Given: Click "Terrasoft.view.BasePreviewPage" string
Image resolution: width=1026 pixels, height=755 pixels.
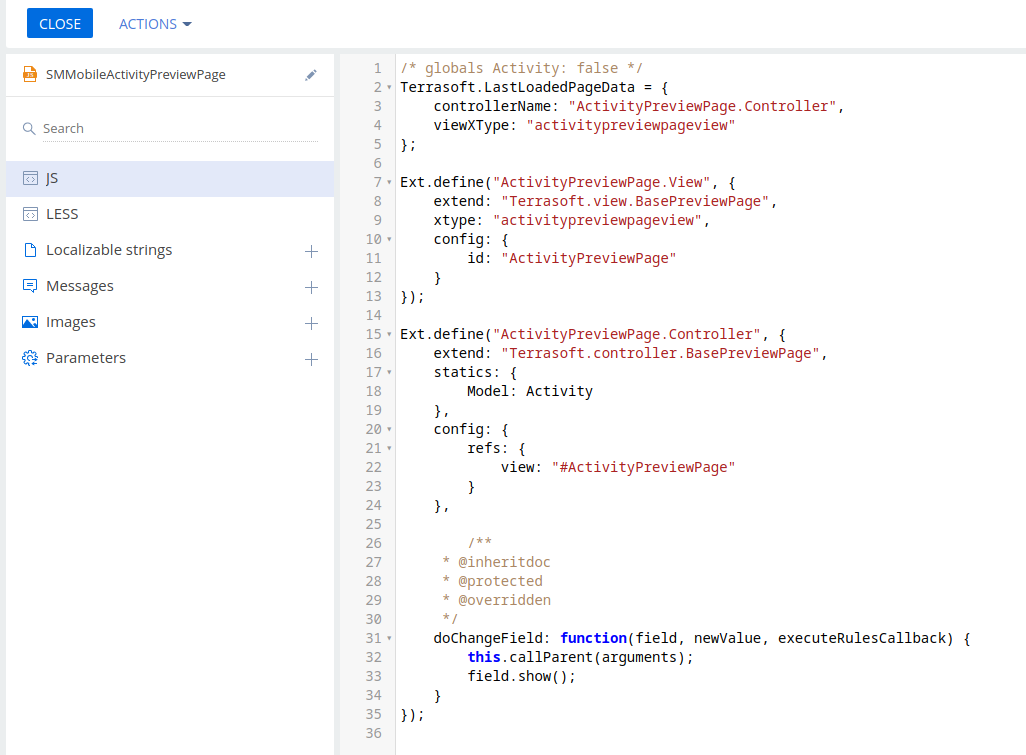Looking at the screenshot, I should tap(635, 201).
